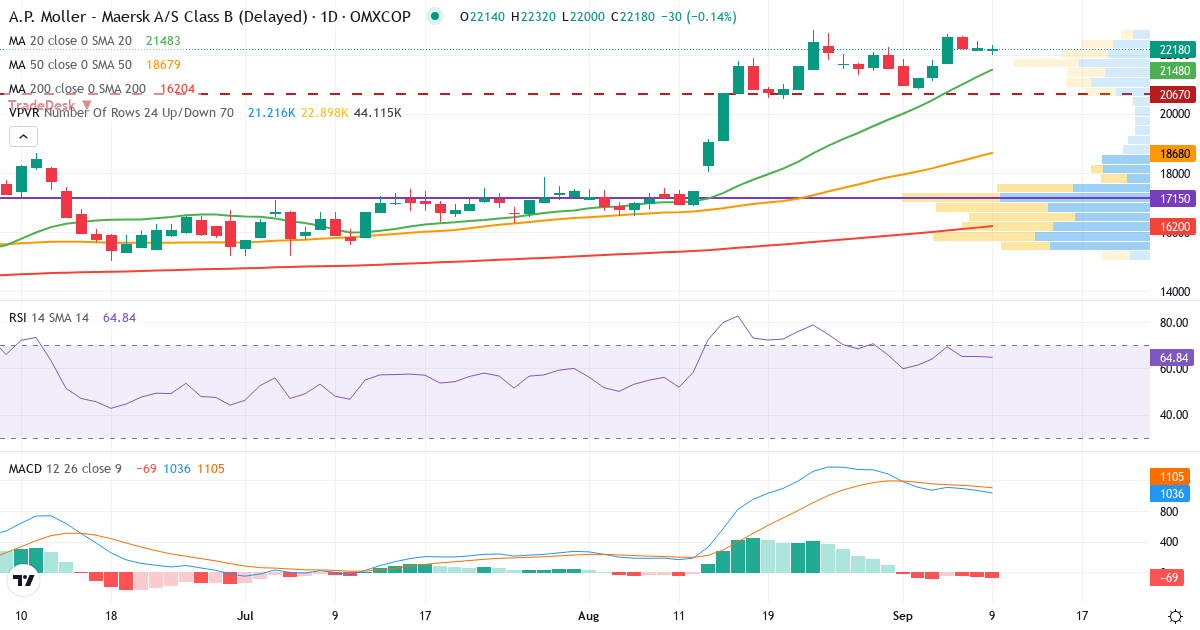Collapse the indicator legend chevron
This screenshot has height=630, width=1200.
click(x=25, y=137)
